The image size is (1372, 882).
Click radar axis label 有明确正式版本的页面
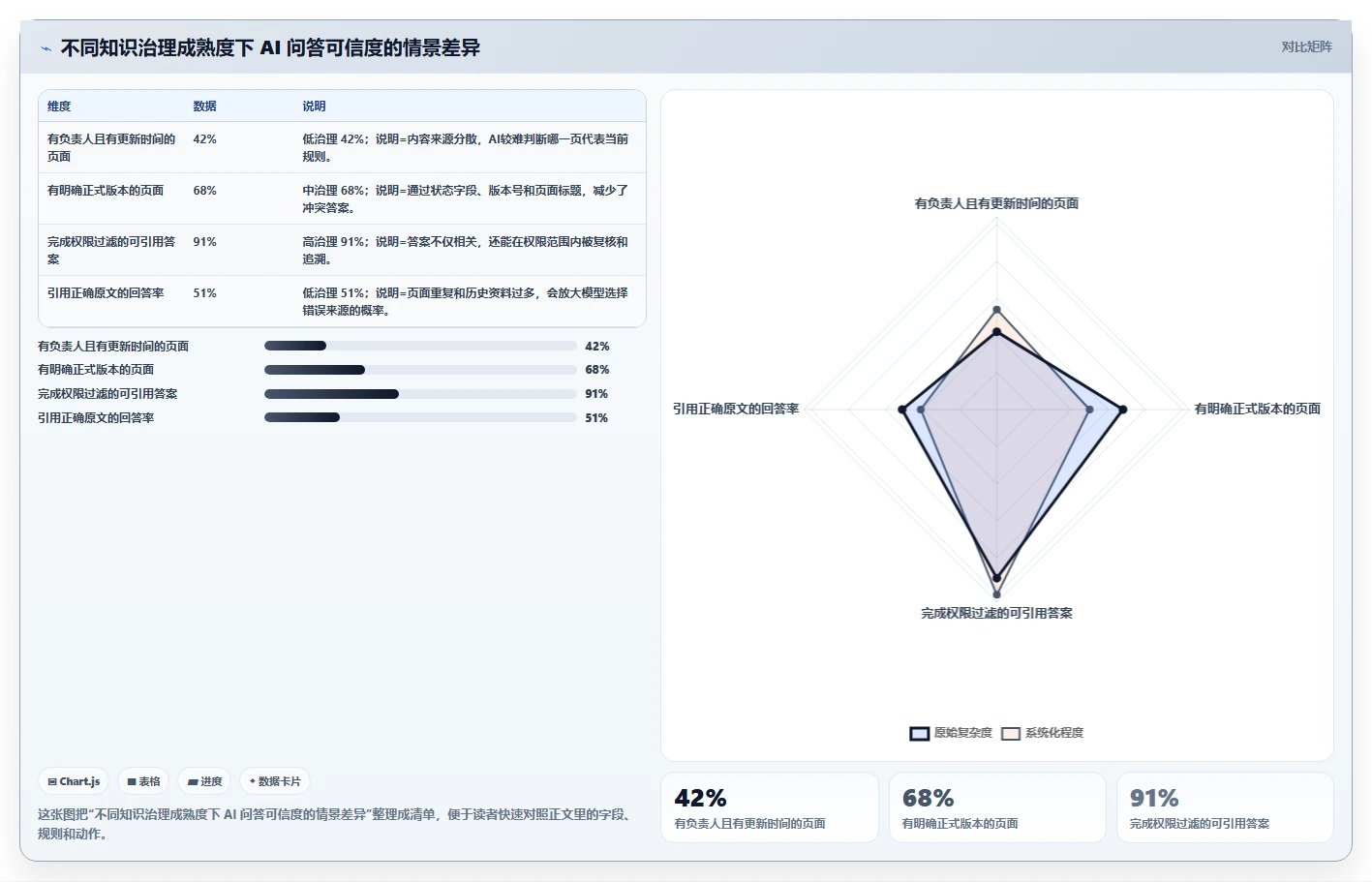pyautogui.click(x=1257, y=409)
